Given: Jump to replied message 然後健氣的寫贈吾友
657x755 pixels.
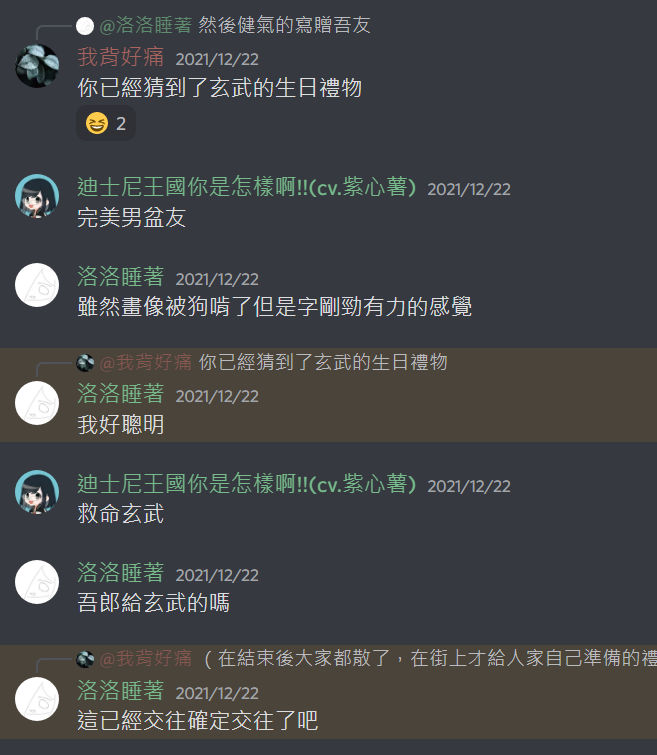Looking at the screenshot, I should [x=284, y=25].
